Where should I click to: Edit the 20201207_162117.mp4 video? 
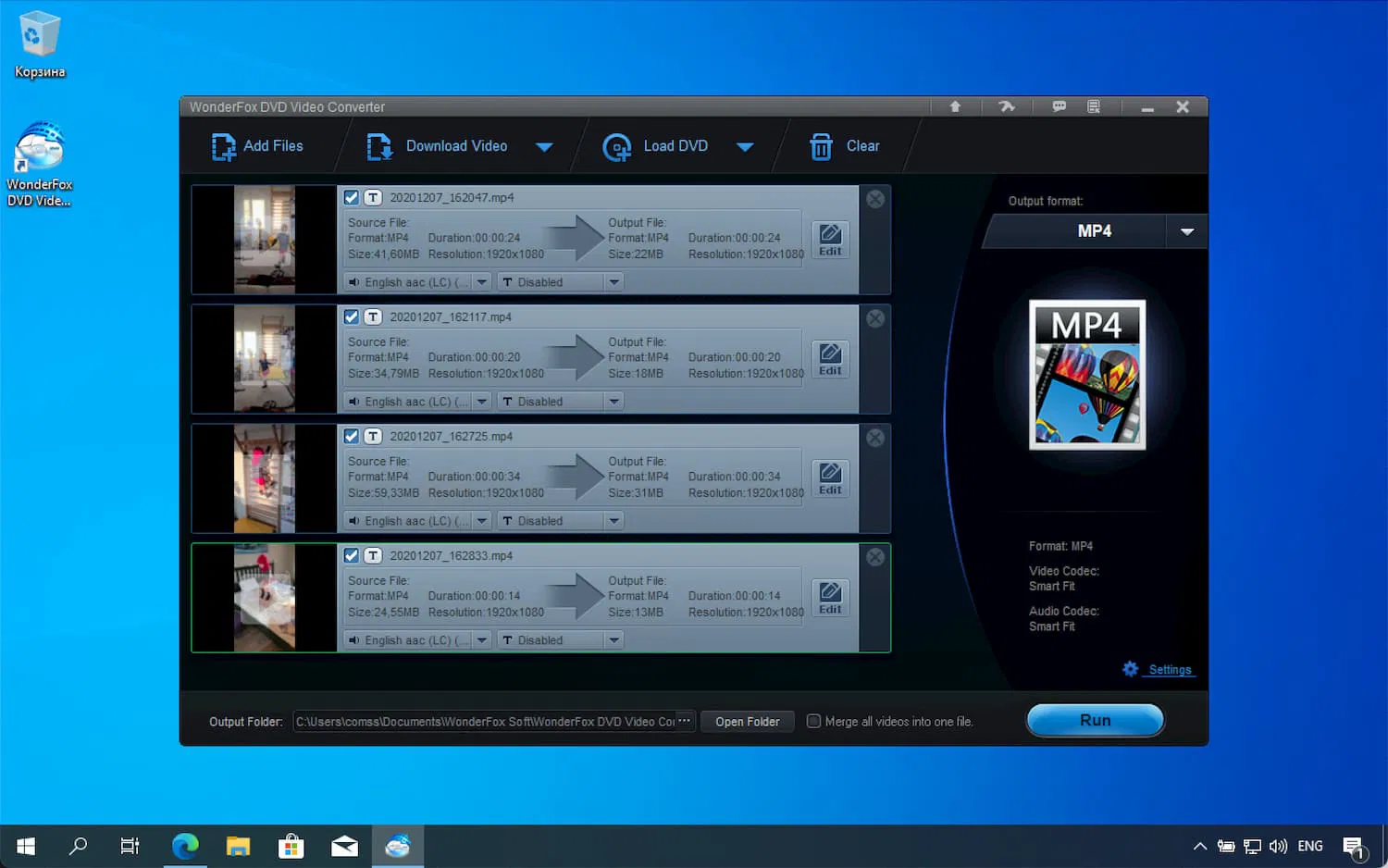coord(830,359)
